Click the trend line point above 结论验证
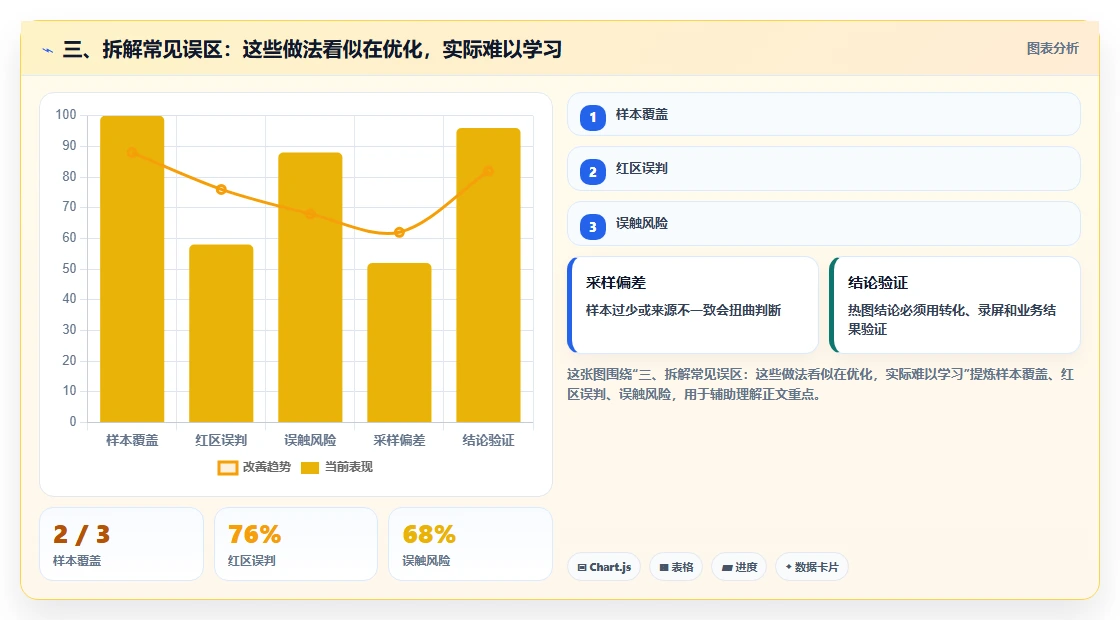This screenshot has width=1120, height=620. (489, 171)
